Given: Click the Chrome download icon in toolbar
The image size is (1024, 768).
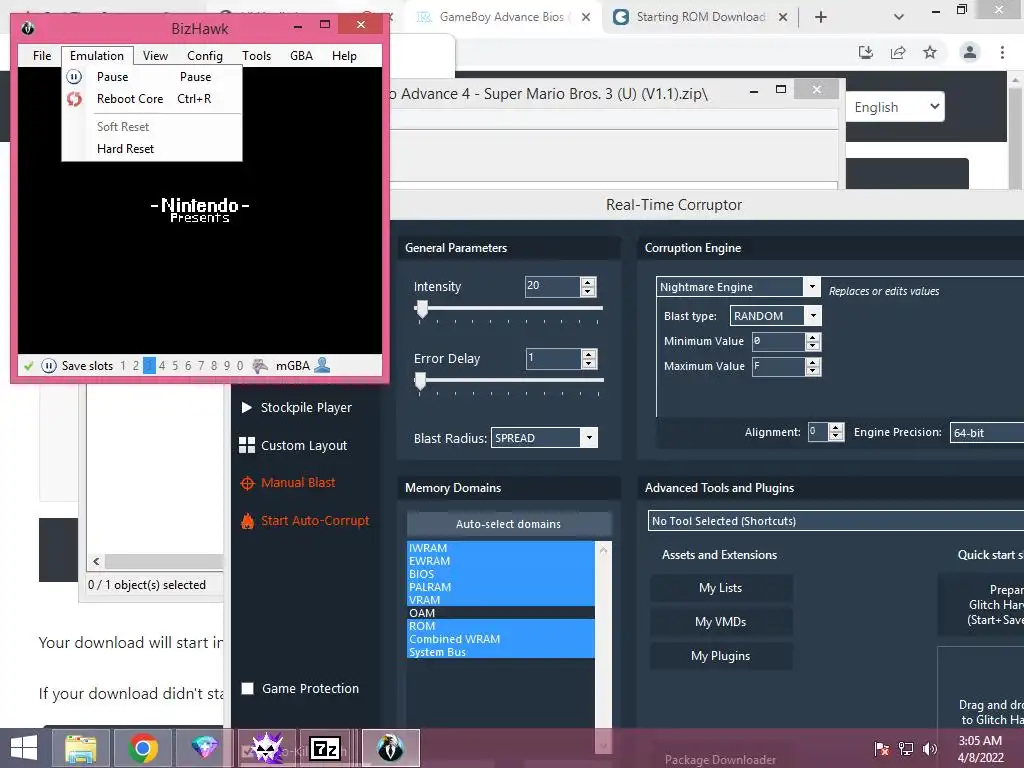Looking at the screenshot, I should (x=866, y=53).
